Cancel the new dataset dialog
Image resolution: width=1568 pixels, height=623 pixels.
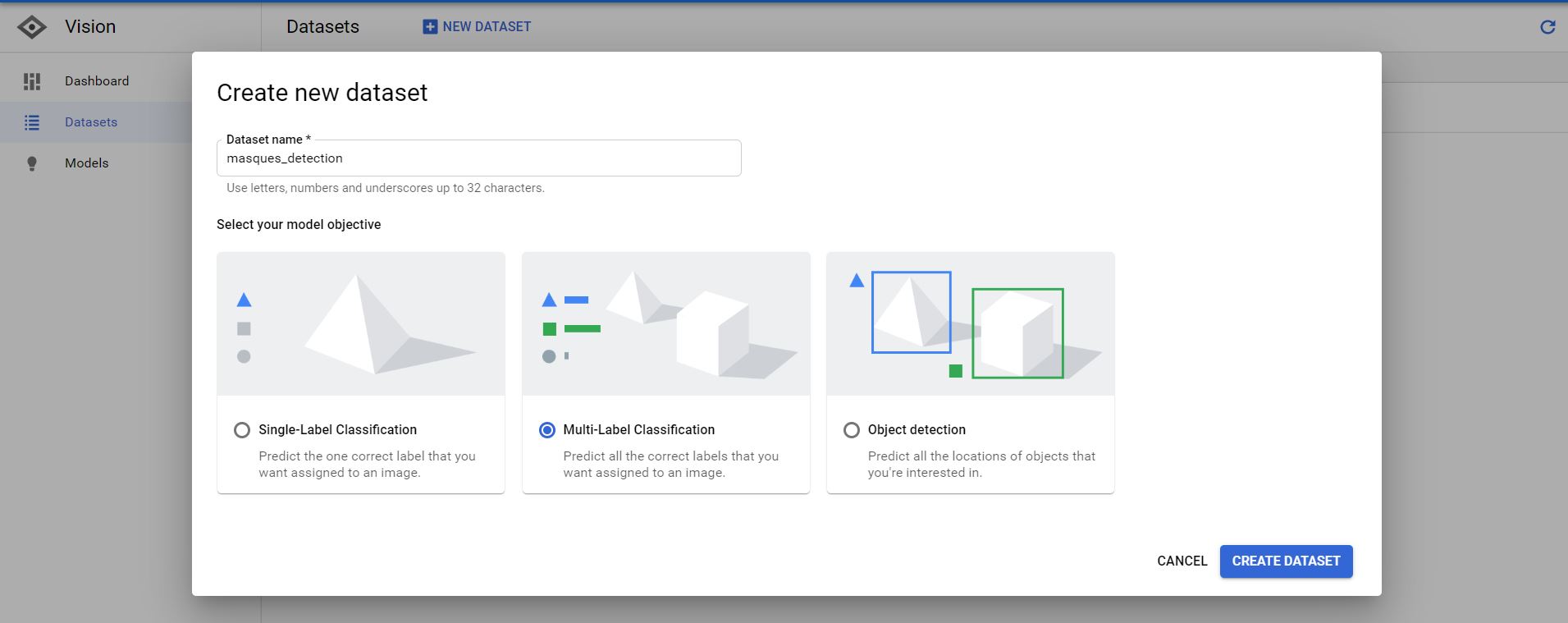point(1182,561)
